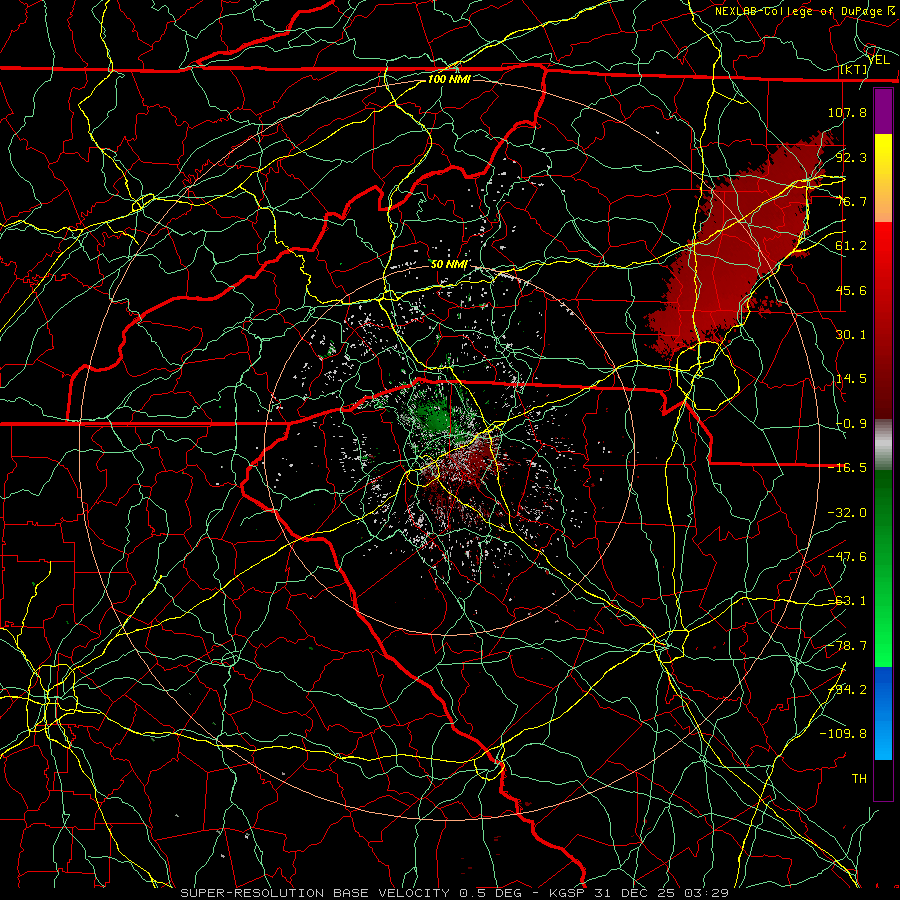900x900 pixels.
Task: Click the -32.0 velocity scale value
Action: [847, 512]
